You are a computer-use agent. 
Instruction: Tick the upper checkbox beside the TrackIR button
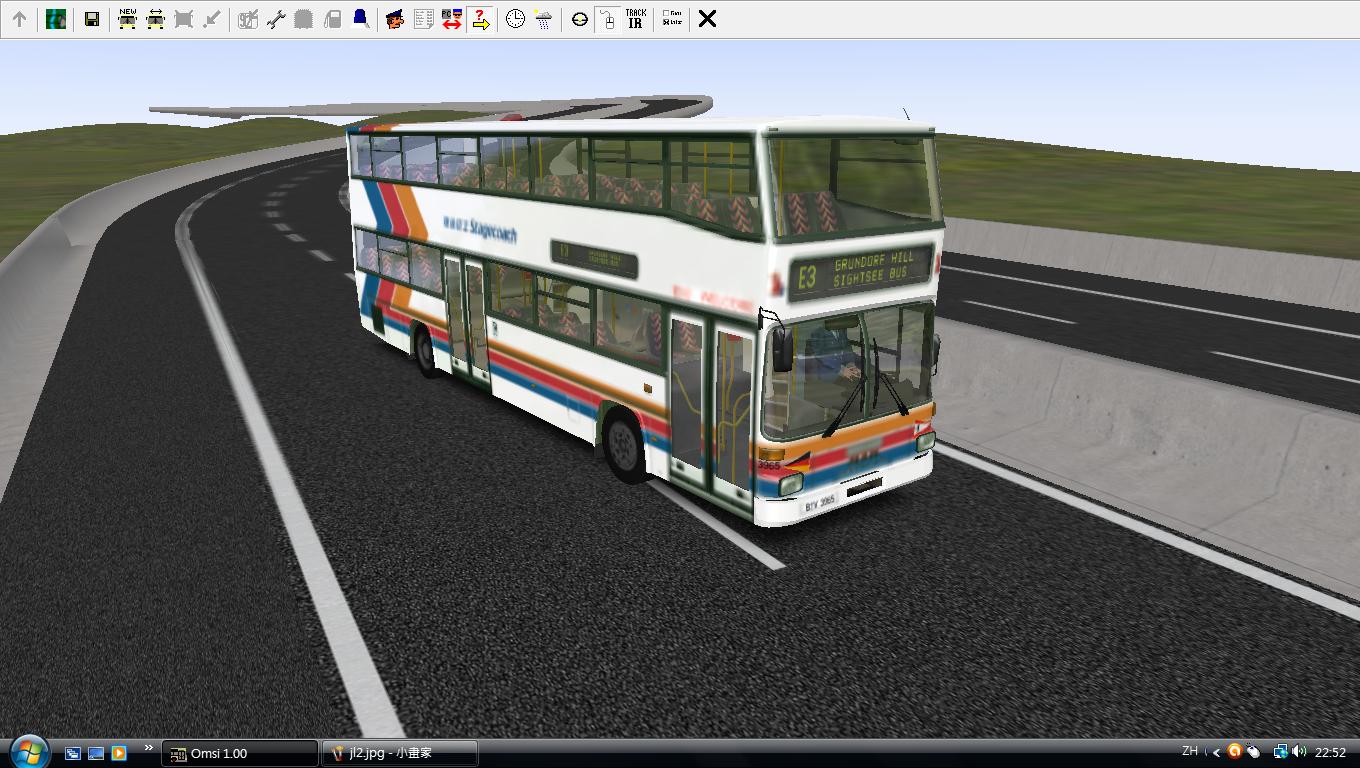pyautogui.click(x=667, y=14)
